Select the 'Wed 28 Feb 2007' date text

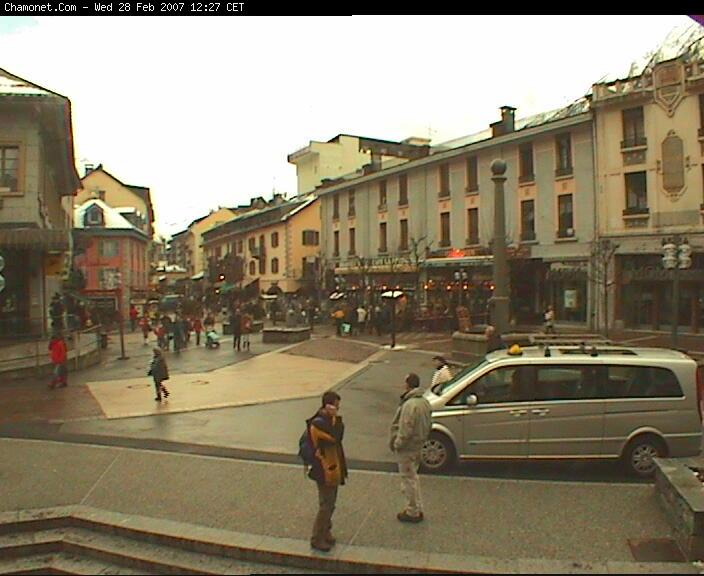(140, 7)
